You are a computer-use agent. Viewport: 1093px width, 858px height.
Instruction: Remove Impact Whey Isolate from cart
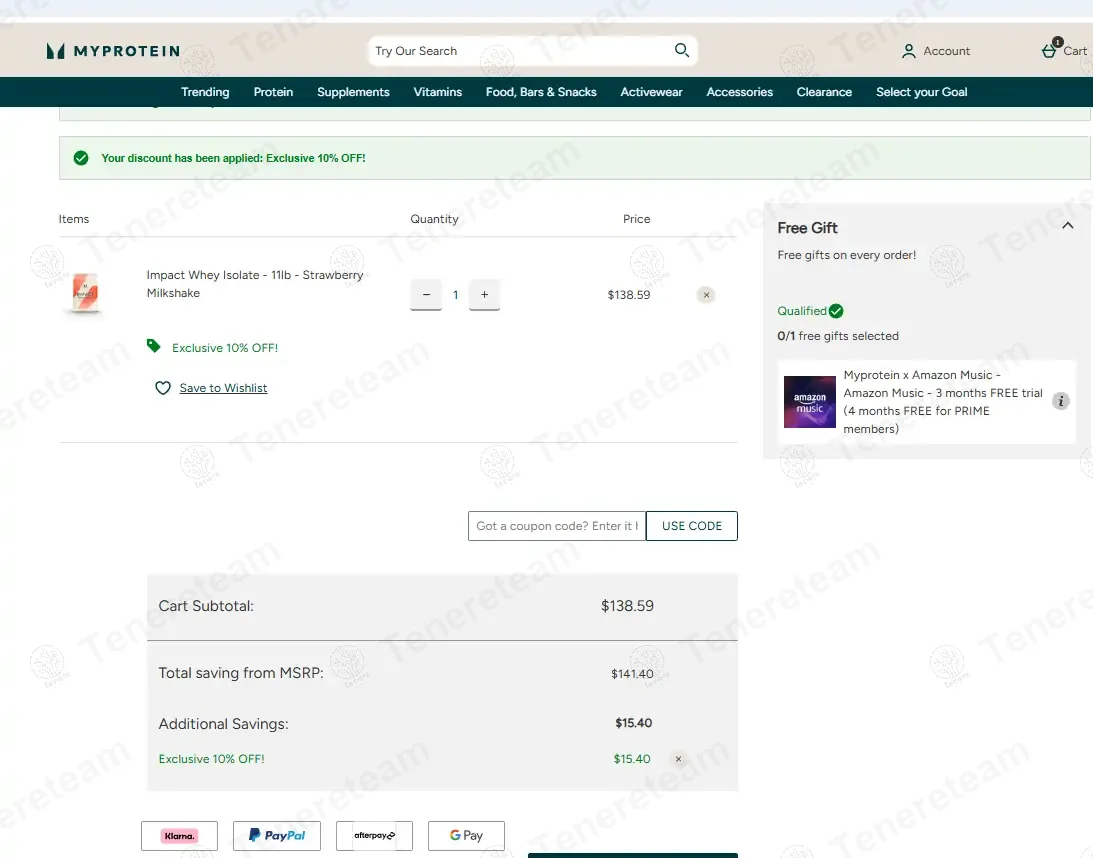tap(705, 295)
